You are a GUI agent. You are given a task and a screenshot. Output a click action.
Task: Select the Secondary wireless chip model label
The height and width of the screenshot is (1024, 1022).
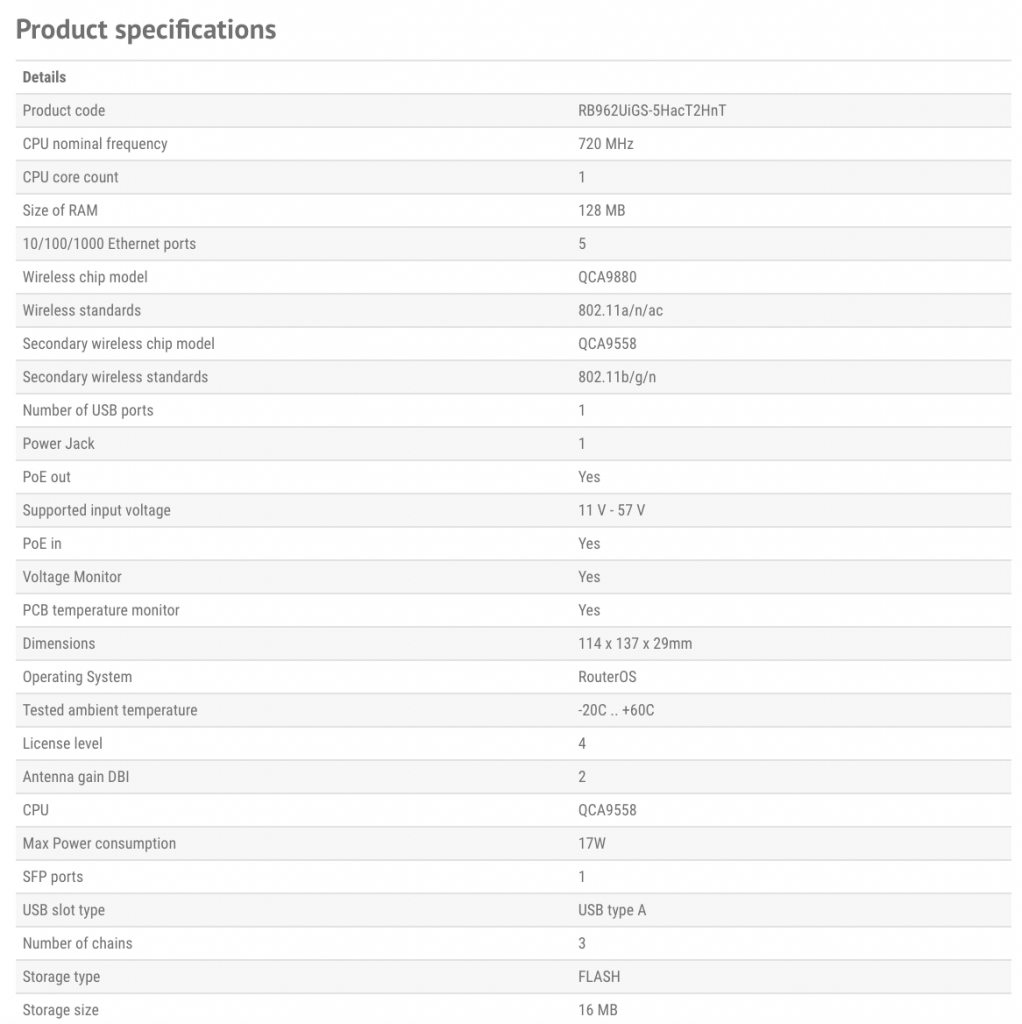118,344
